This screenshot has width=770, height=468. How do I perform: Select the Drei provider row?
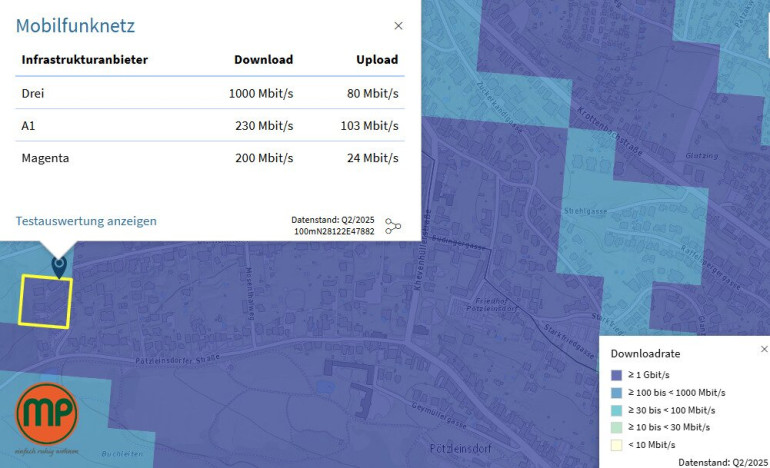coord(210,93)
